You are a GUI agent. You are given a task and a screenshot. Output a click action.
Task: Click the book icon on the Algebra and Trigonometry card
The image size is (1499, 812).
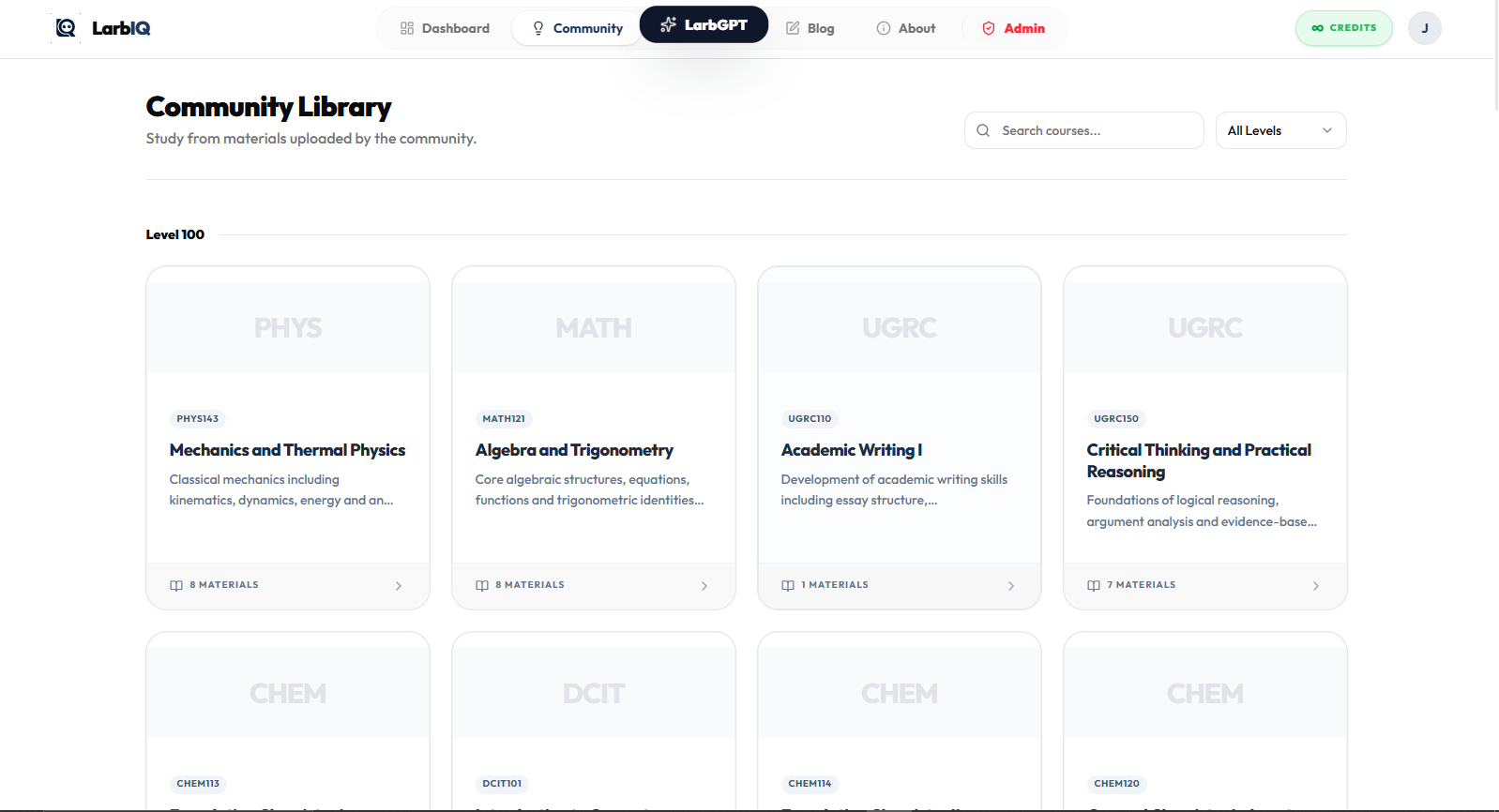pyautogui.click(x=482, y=585)
